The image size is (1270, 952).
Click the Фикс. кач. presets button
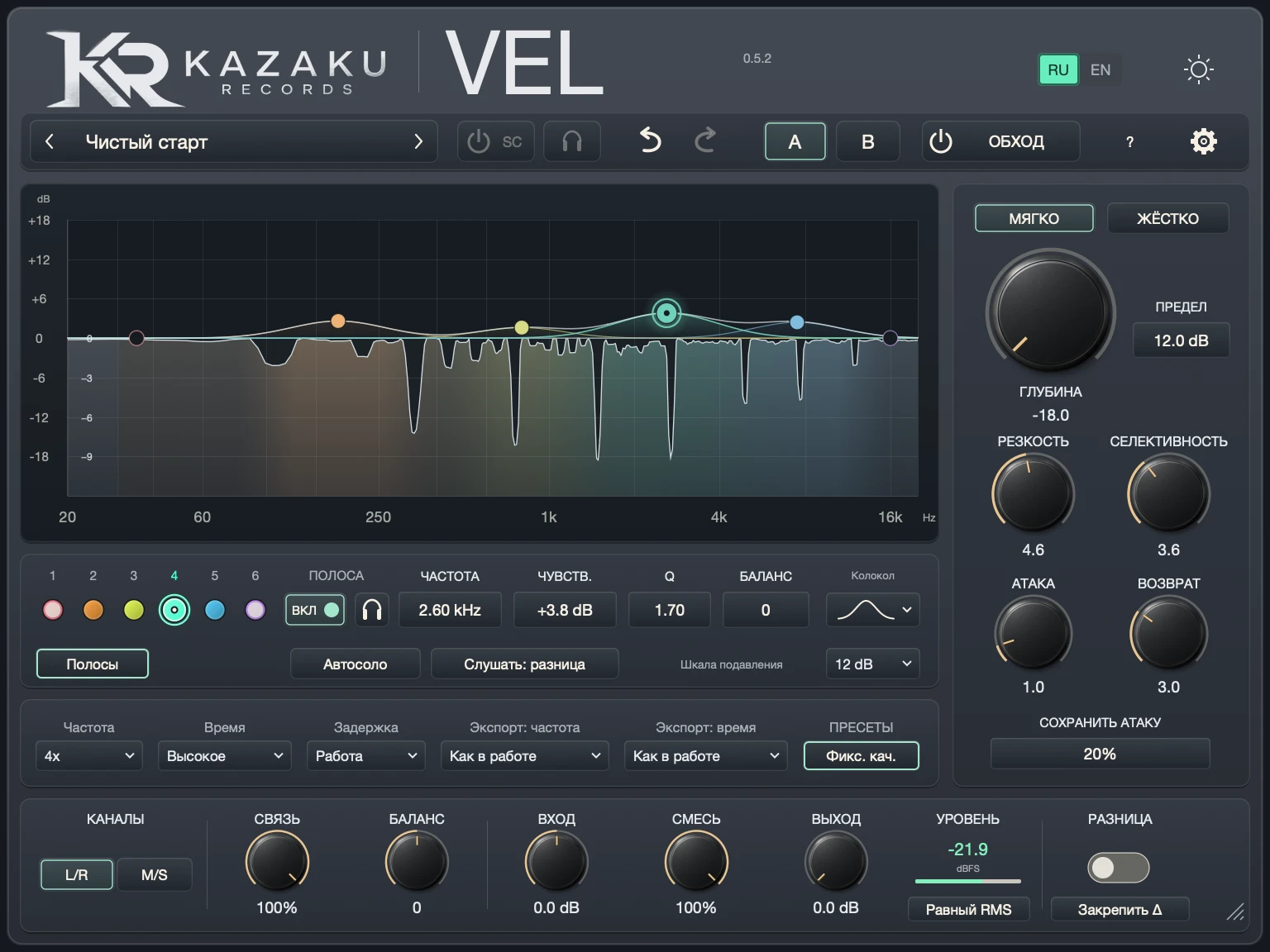tap(861, 755)
